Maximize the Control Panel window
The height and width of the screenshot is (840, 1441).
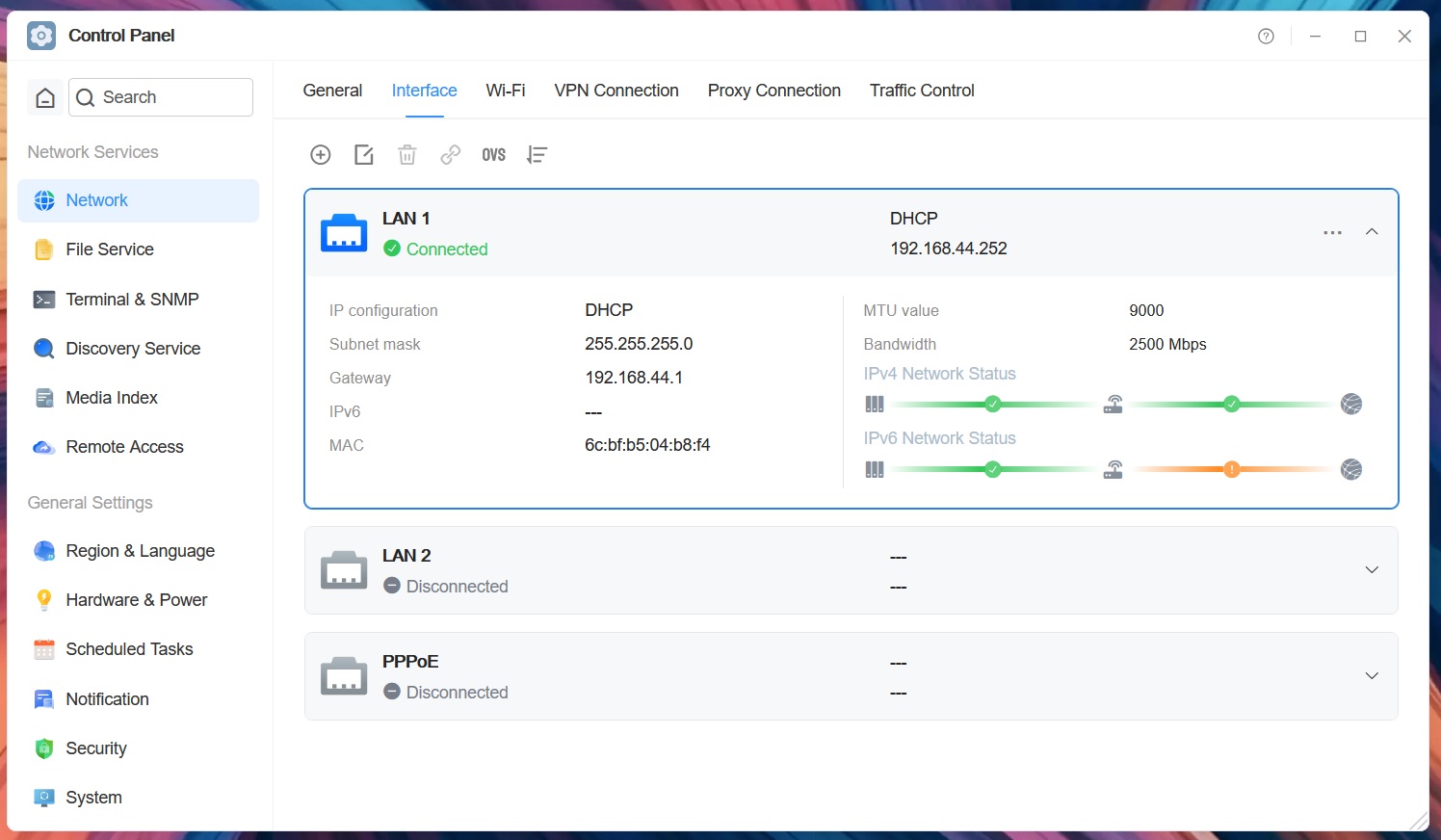(1360, 37)
